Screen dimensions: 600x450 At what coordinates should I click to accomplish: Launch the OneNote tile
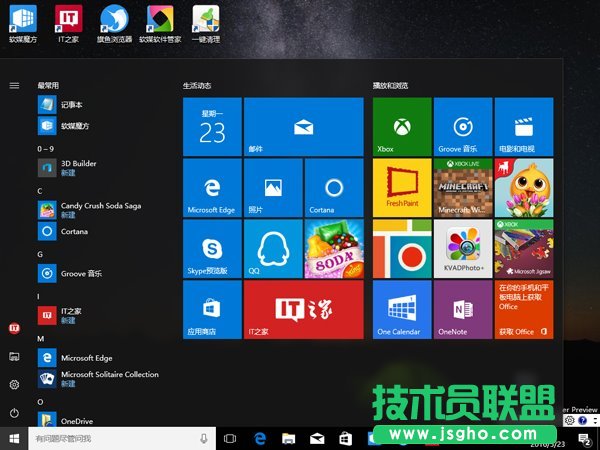click(x=463, y=310)
